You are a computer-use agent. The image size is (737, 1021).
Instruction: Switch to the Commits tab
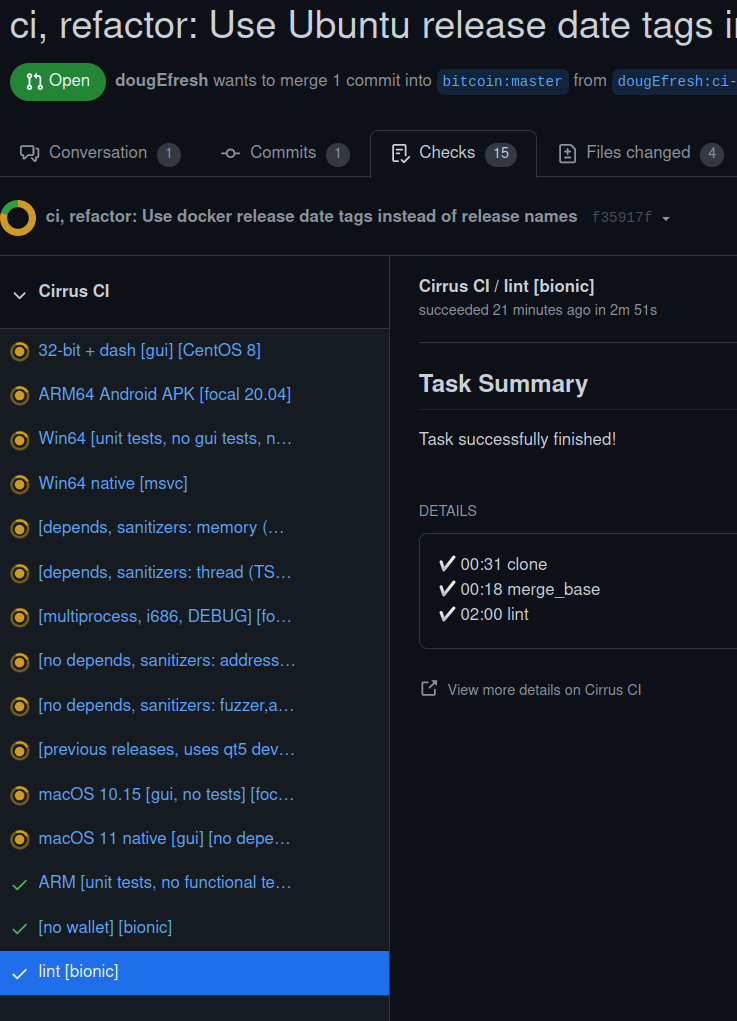[x=285, y=153]
